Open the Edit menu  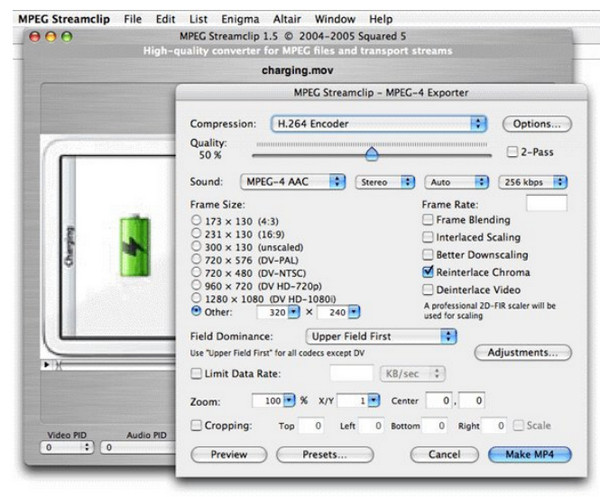click(x=165, y=19)
